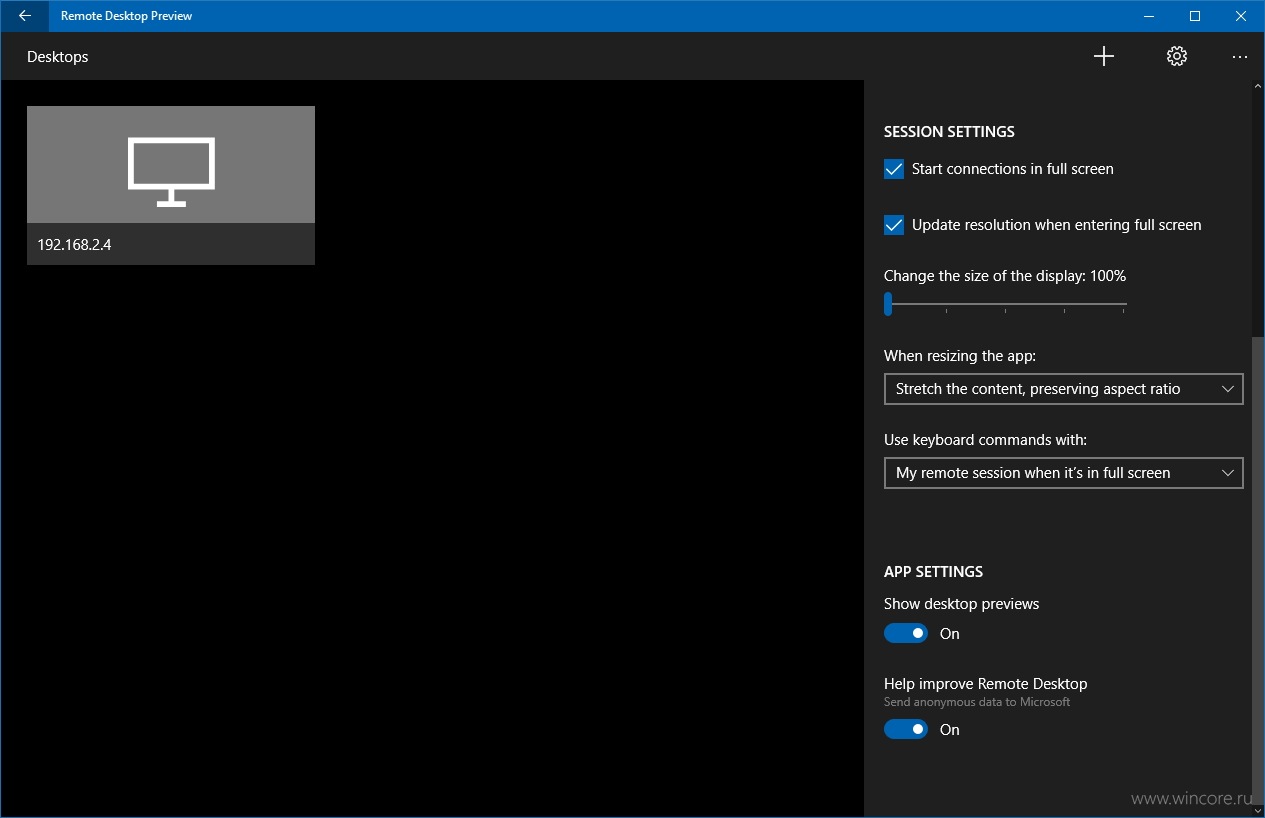Open settings via the gear icon
The height and width of the screenshot is (818, 1265).
tap(1177, 56)
